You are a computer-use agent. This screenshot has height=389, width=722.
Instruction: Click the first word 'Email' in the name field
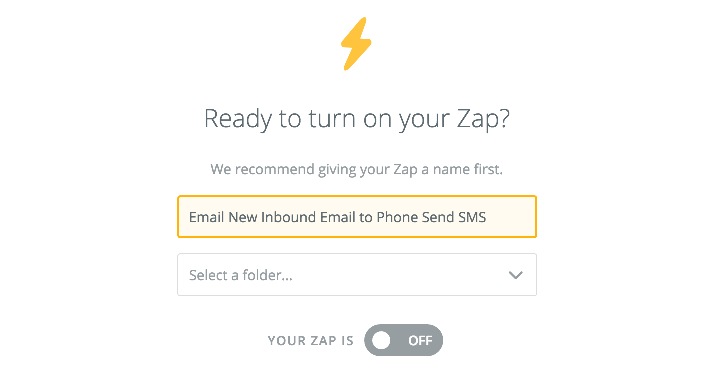pyautogui.click(x=206, y=217)
